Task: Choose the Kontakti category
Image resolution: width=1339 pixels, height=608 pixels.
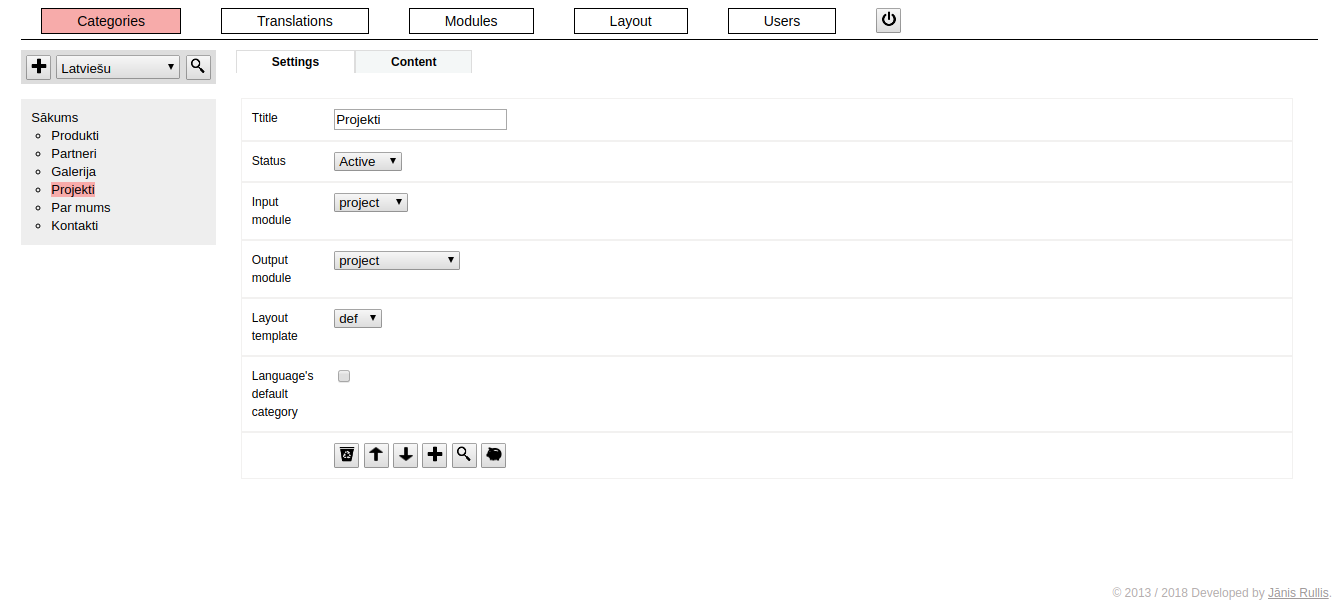Action: pos(75,225)
